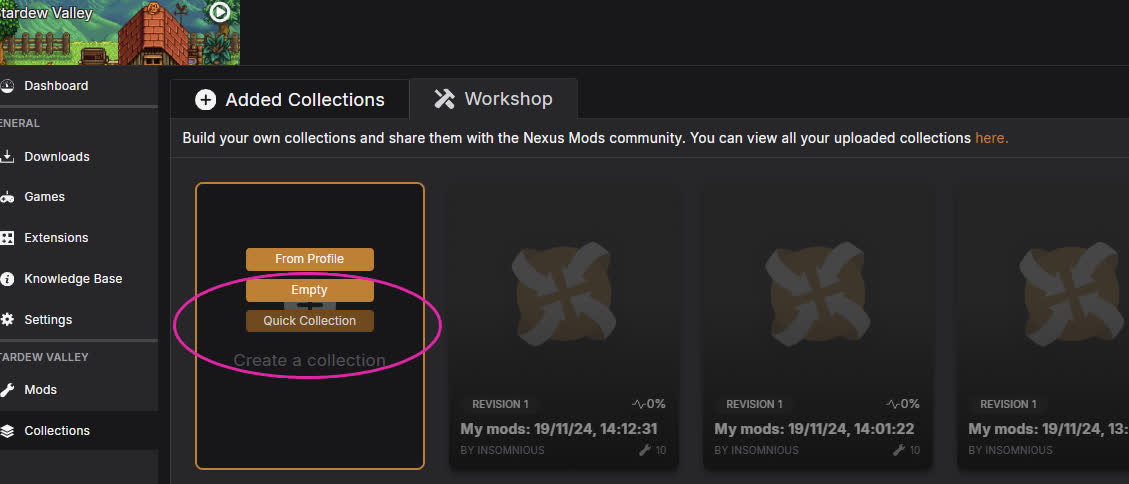
Task: Click REVISION 1 badge on 14:01:22 card
Action: (754, 405)
